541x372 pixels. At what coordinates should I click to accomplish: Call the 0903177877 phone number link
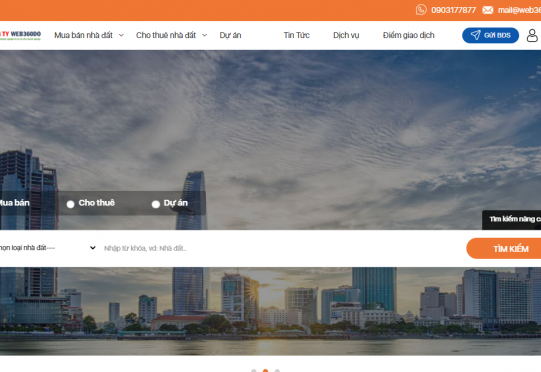coord(453,10)
